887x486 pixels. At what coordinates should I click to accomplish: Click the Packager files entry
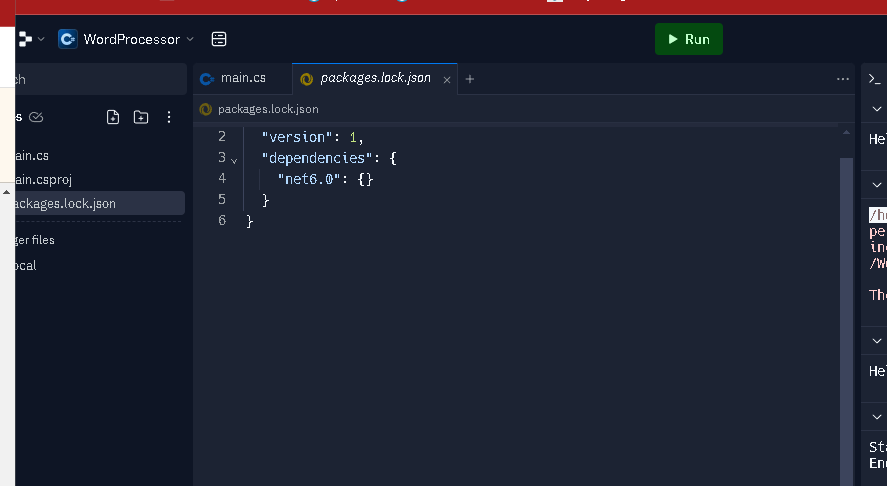[x=35, y=240]
